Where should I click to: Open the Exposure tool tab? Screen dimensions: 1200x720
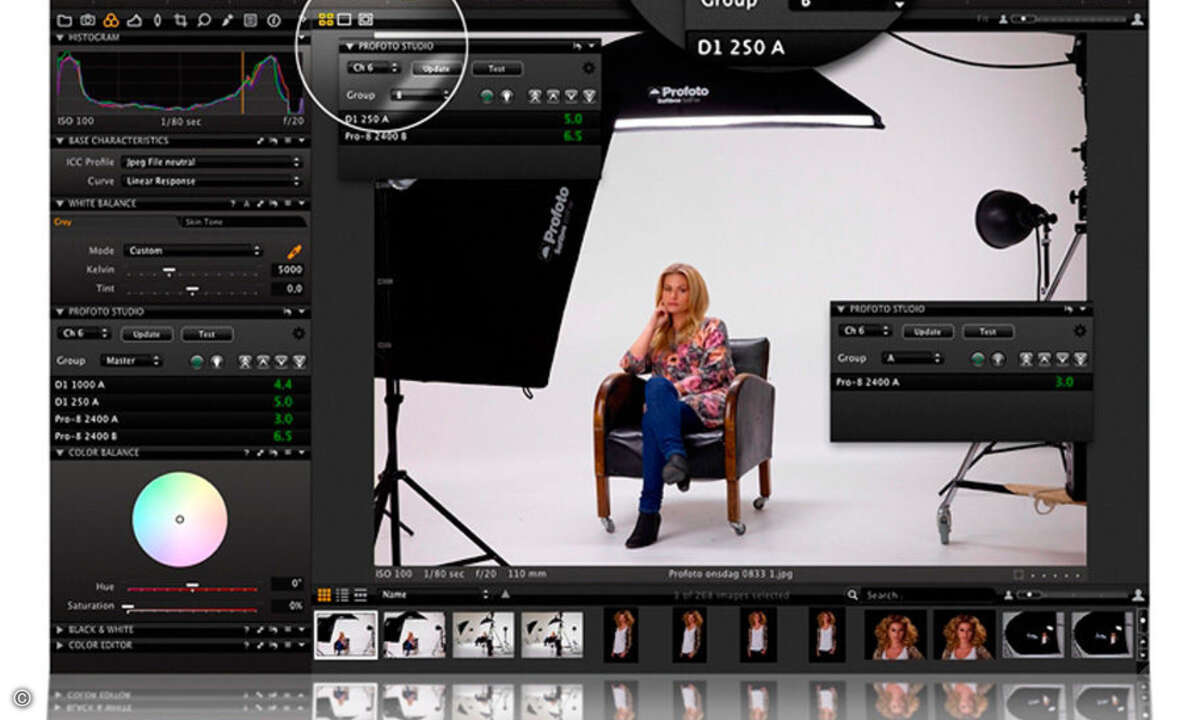134,19
